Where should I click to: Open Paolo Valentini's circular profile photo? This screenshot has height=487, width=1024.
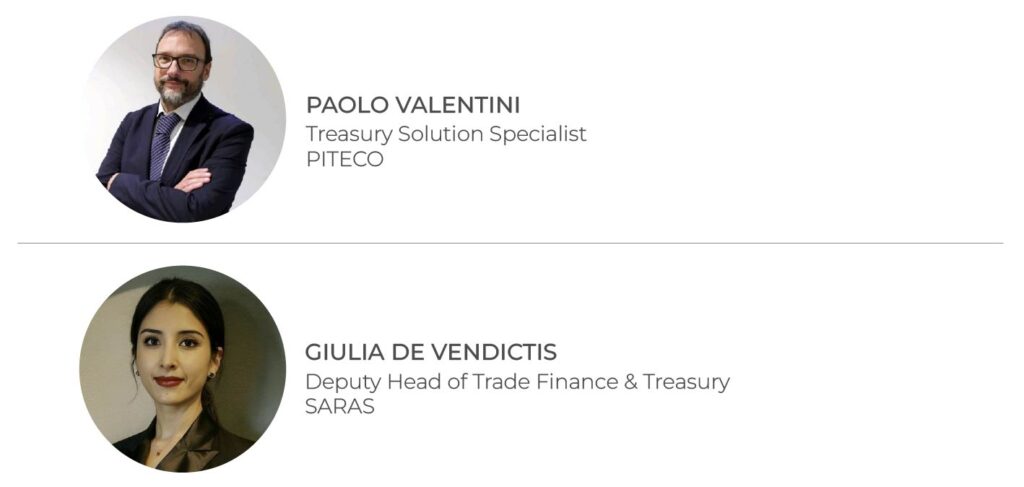coord(183,119)
